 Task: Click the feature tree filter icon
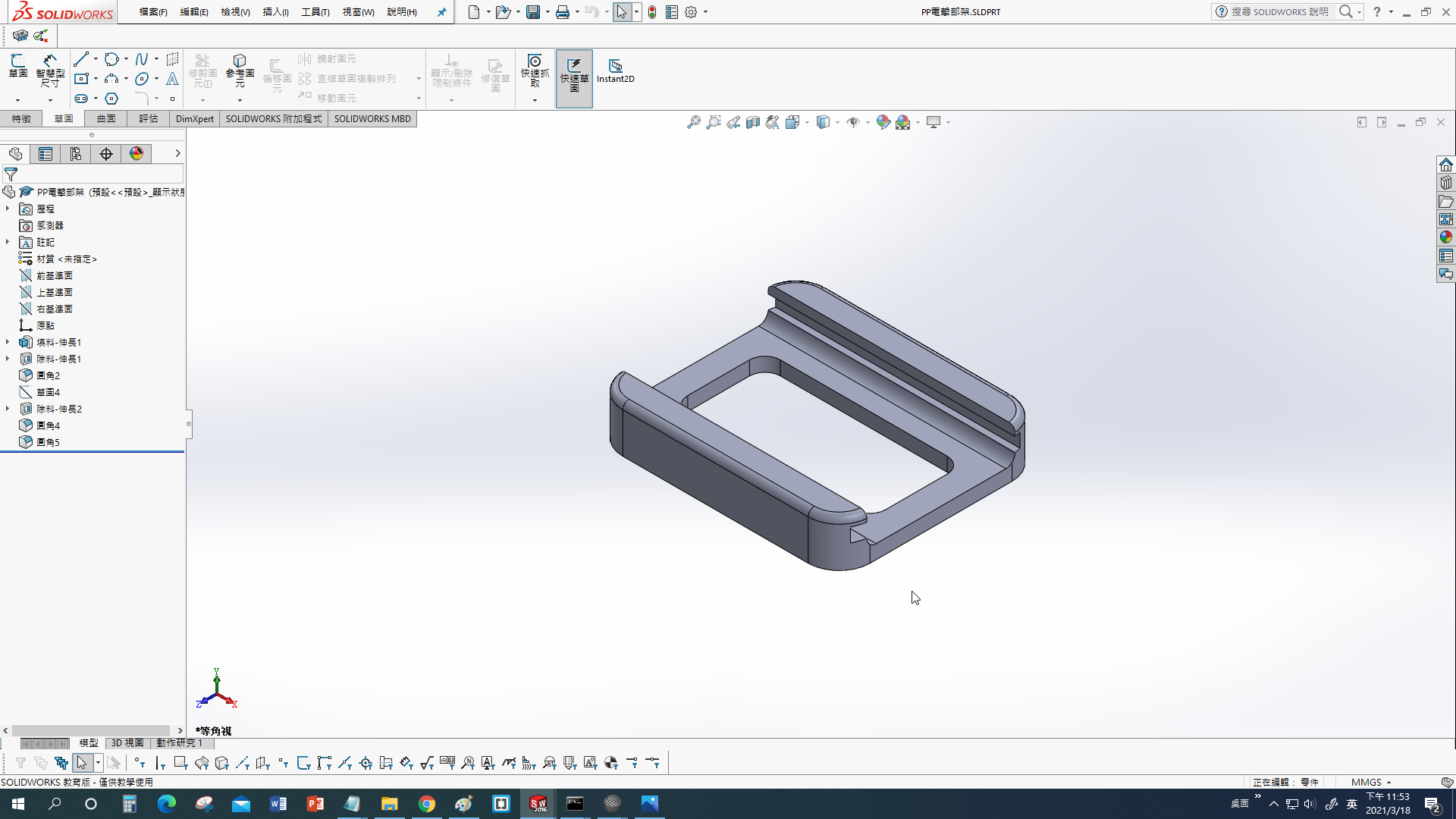tap(11, 174)
